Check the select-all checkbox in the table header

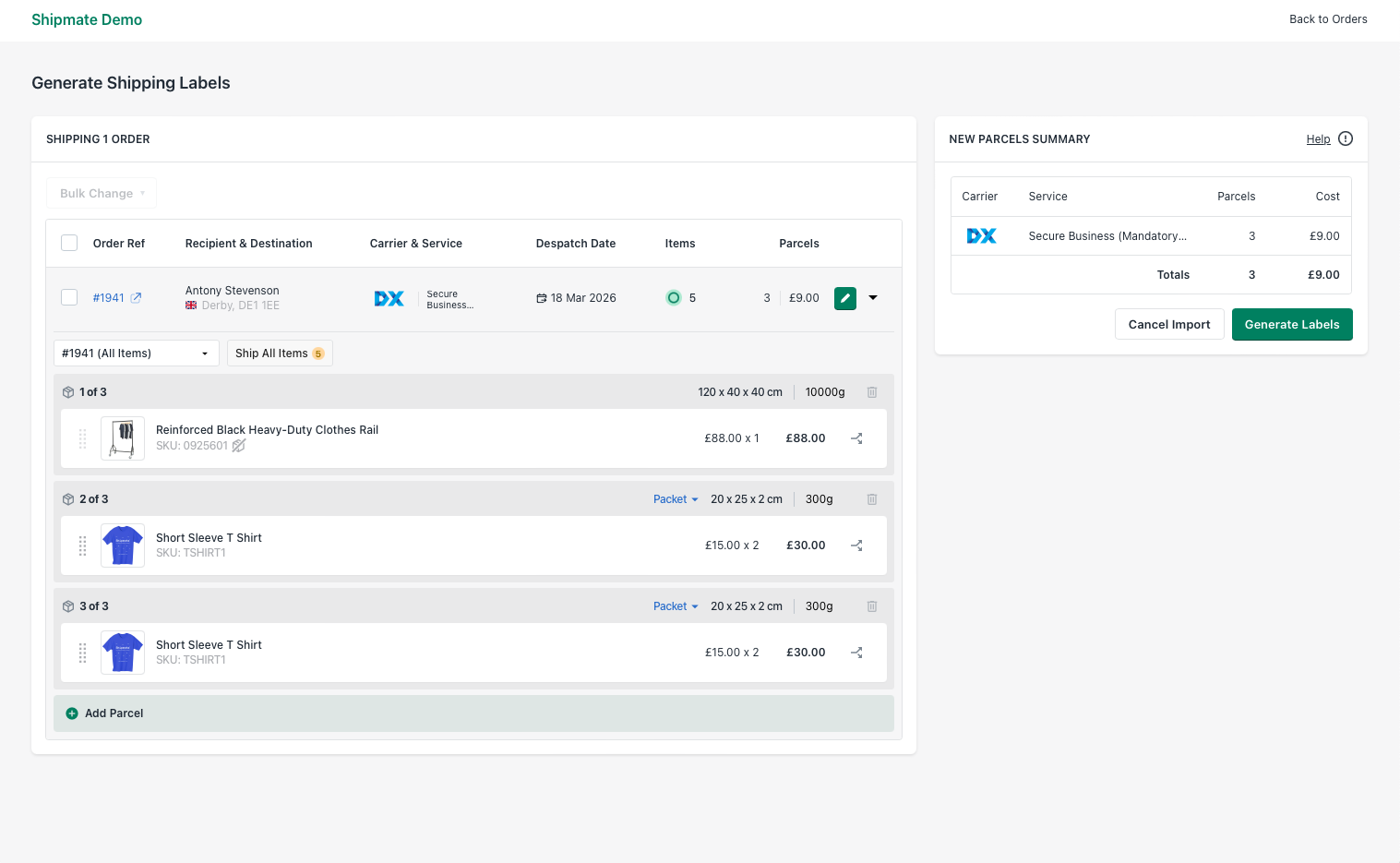69,242
